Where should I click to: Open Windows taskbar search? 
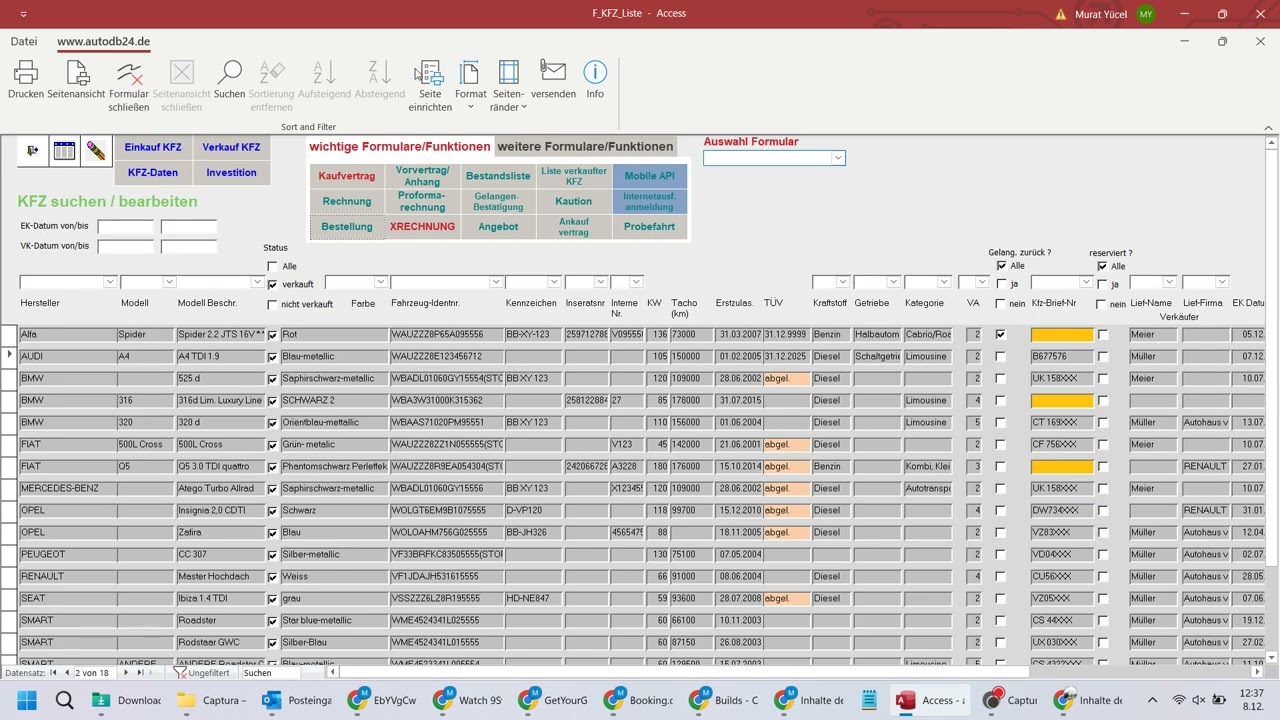click(65, 700)
